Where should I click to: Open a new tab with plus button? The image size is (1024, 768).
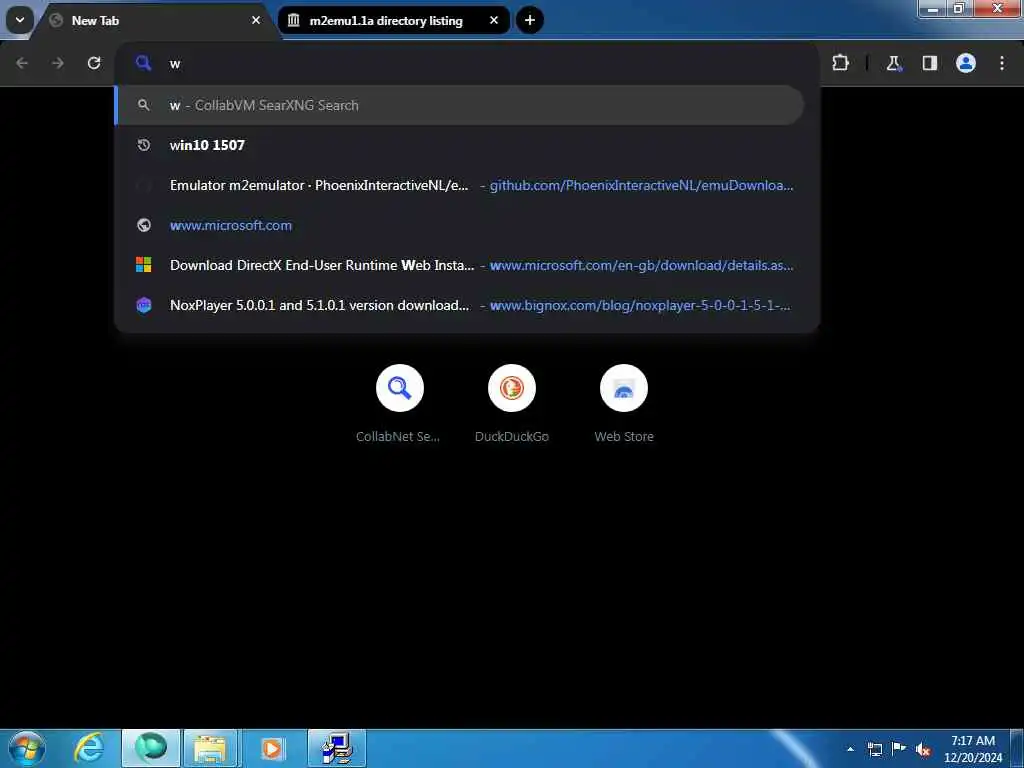(x=530, y=20)
